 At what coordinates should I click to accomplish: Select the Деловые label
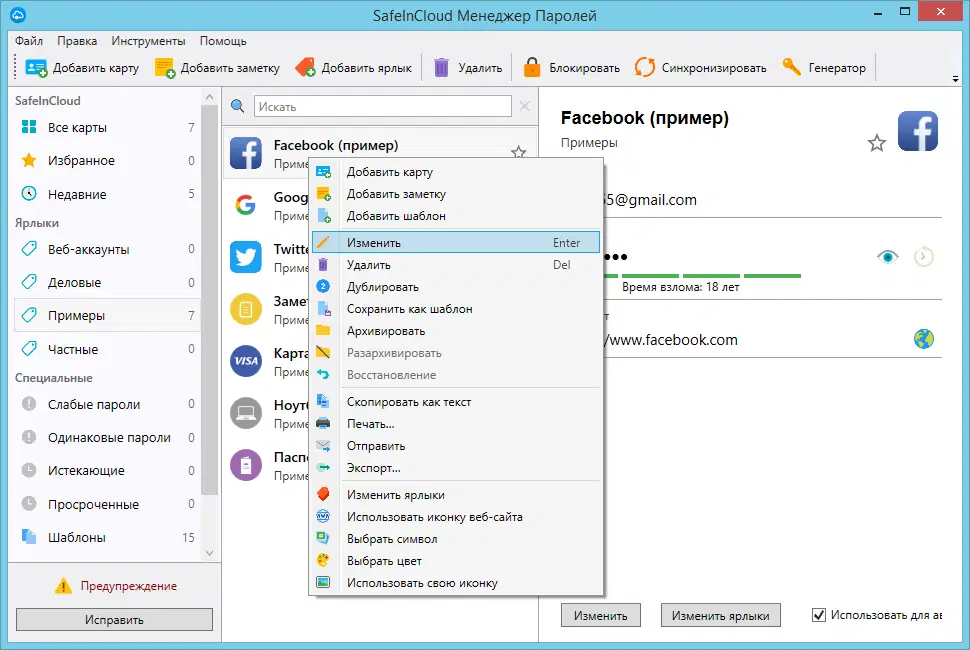pyautogui.click(x=107, y=283)
